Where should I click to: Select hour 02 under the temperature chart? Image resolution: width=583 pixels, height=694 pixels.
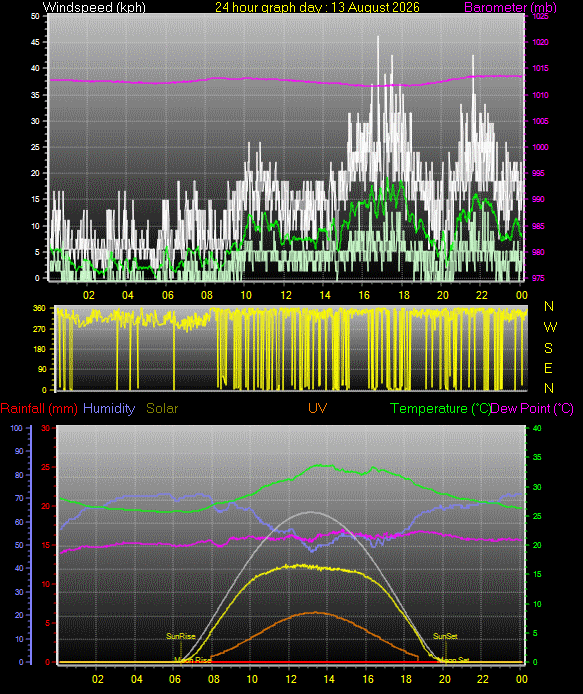tap(97, 679)
